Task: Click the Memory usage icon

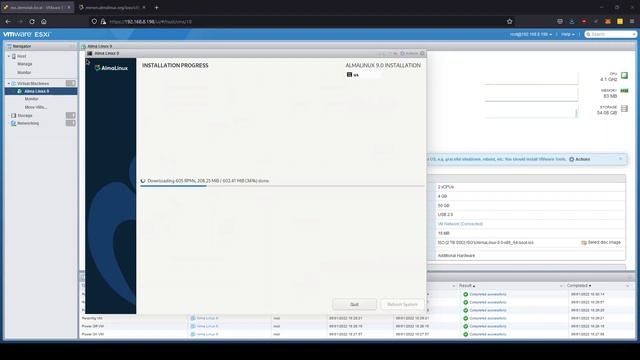Action: pos(624,91)
